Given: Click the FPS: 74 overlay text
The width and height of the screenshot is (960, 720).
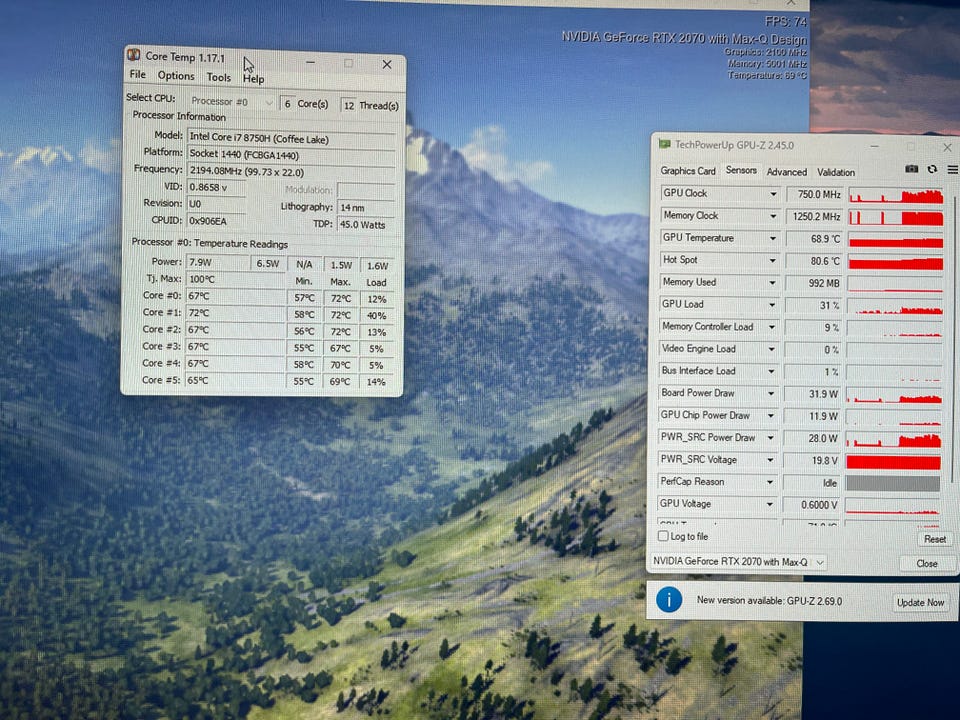Looking at the screenshot, I should (785, 21).
